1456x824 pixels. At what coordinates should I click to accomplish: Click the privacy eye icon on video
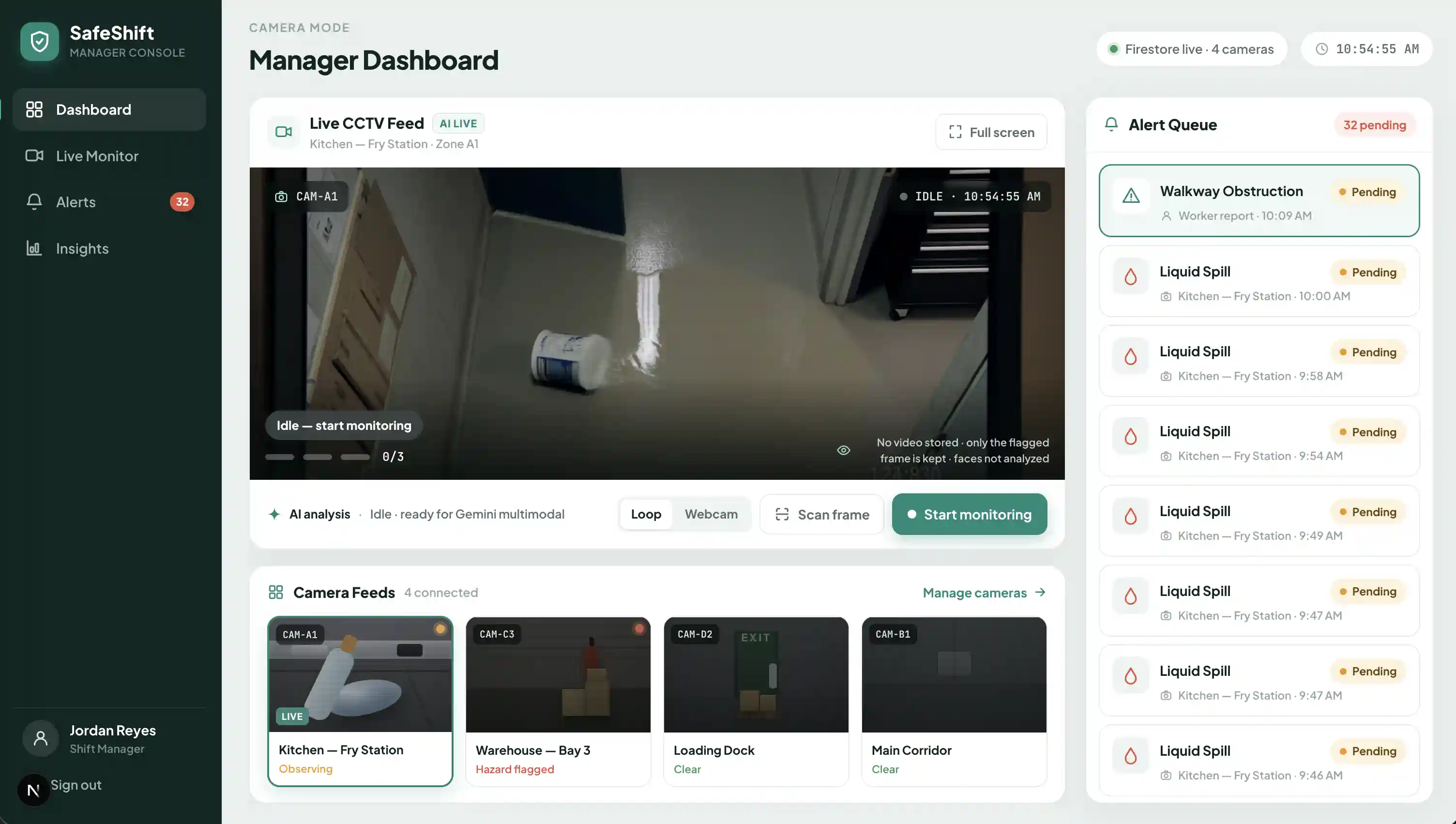[x=843, y=450]
